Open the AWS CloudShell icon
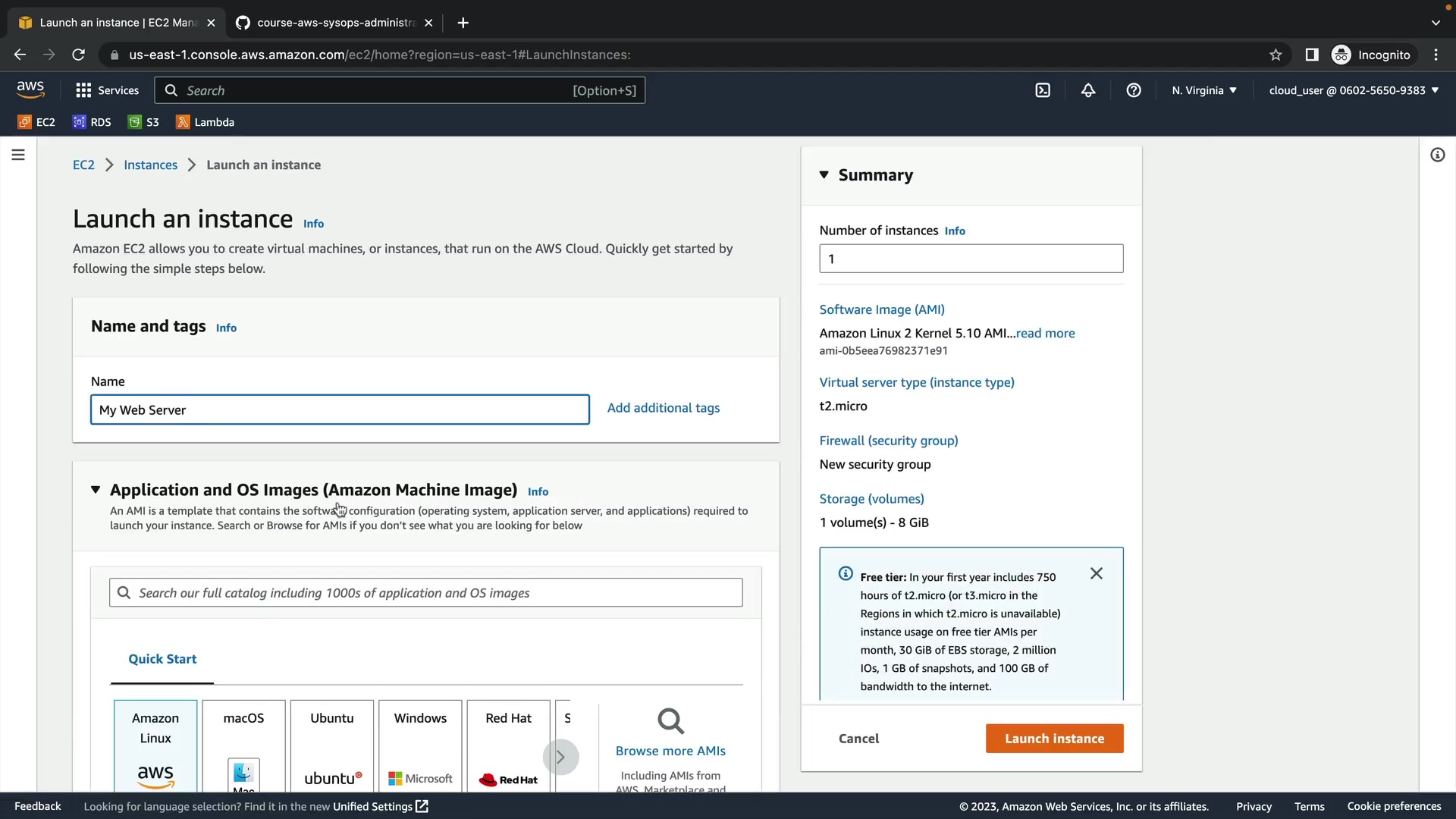The image size is (1456, 819). (1043, 90)
